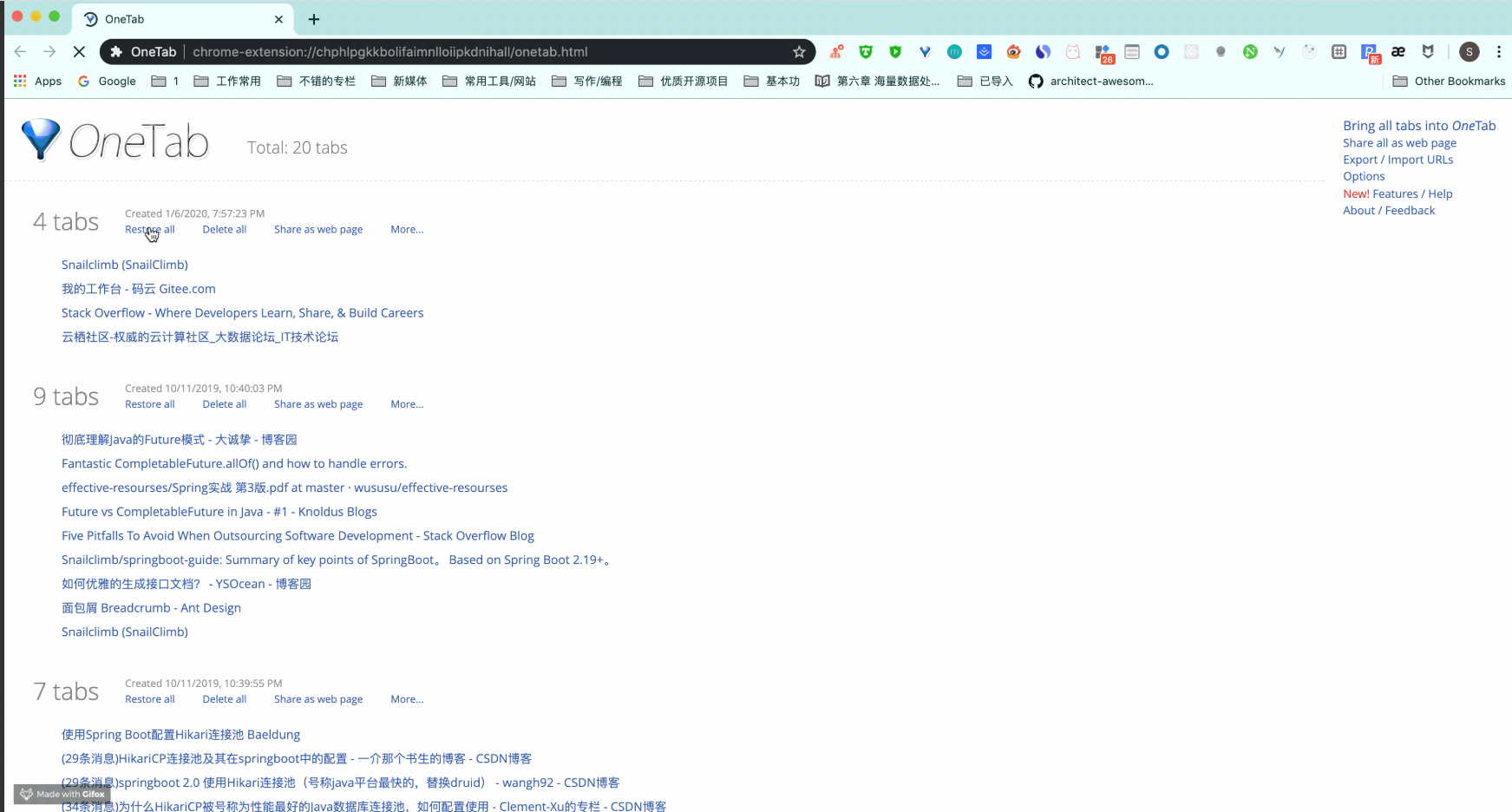Click the blue P extension with 新 badge
1512x812 pixels.
[x=1370, y=54]
